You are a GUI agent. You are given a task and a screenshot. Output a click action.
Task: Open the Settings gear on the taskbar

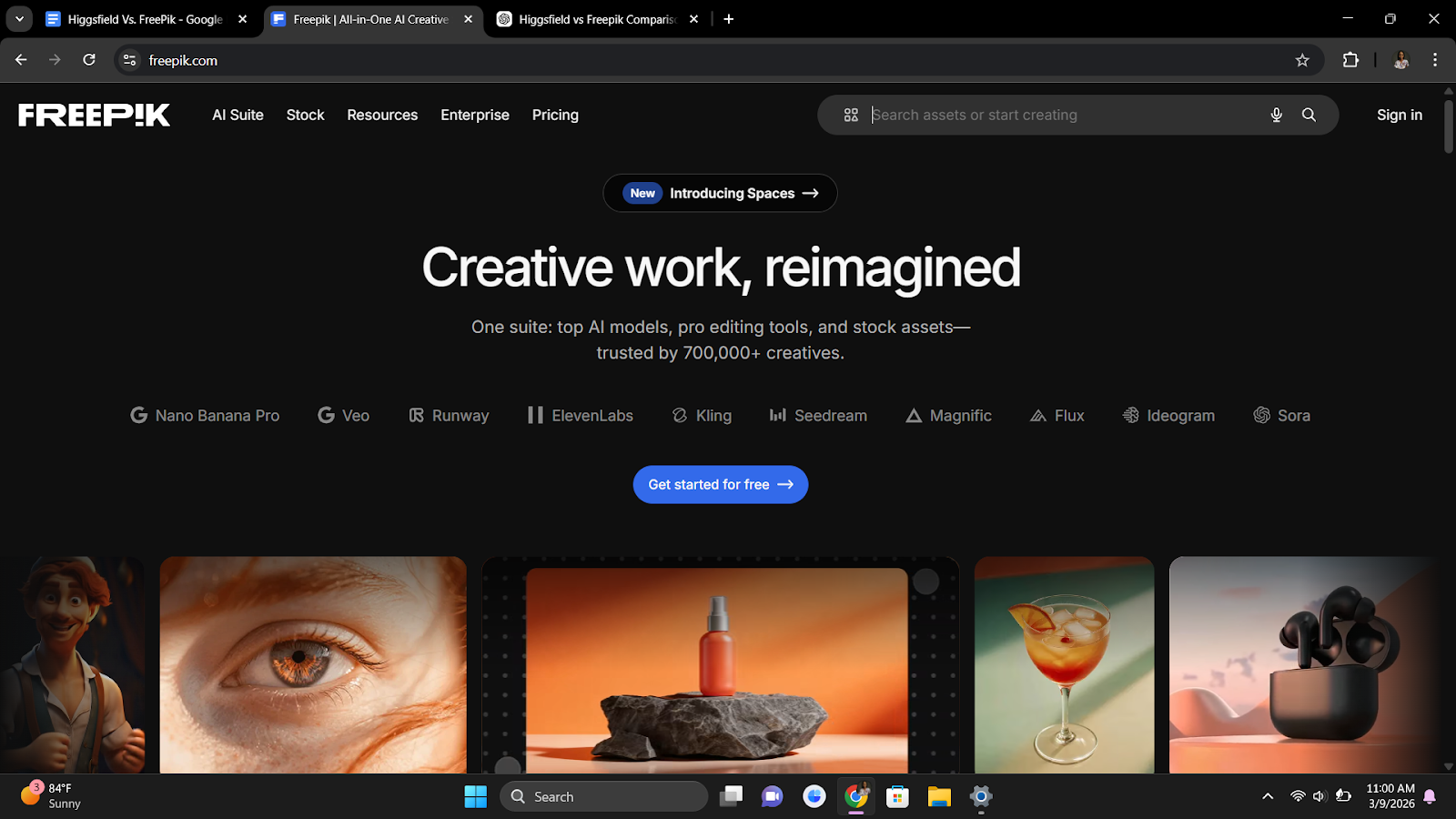click(981, 797)
